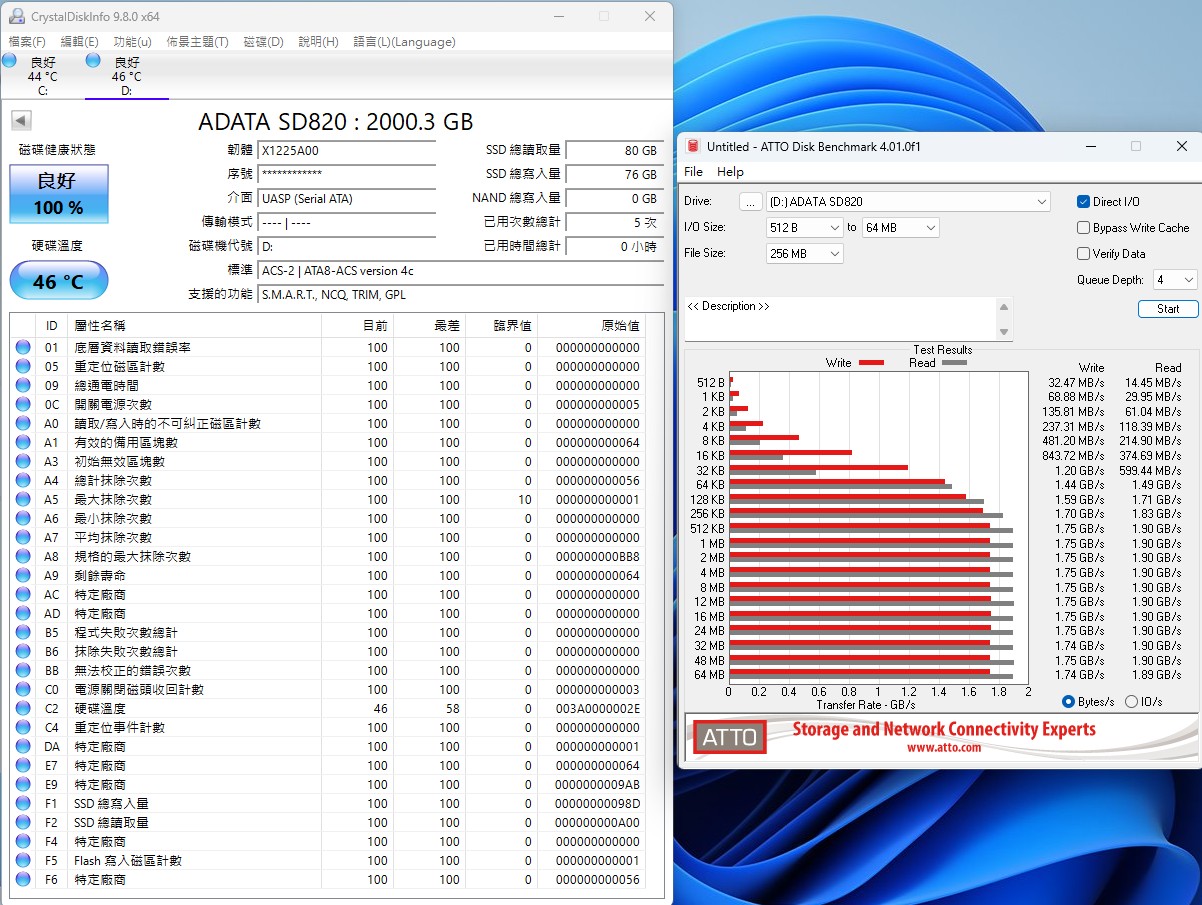Click the status orb for attribute A9
1202x905 pixels.
pyautogui.click(x=22, y=575)
